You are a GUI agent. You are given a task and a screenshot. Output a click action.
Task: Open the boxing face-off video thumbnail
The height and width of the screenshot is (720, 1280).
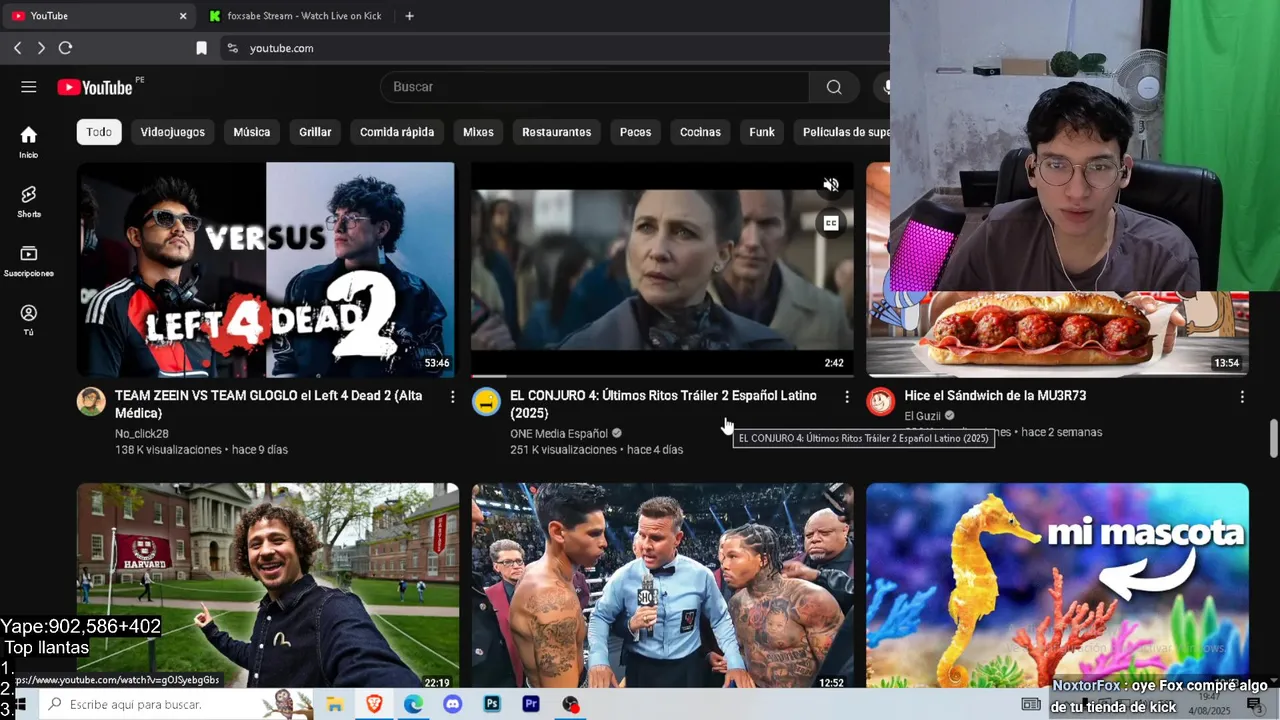click(662, 586)
